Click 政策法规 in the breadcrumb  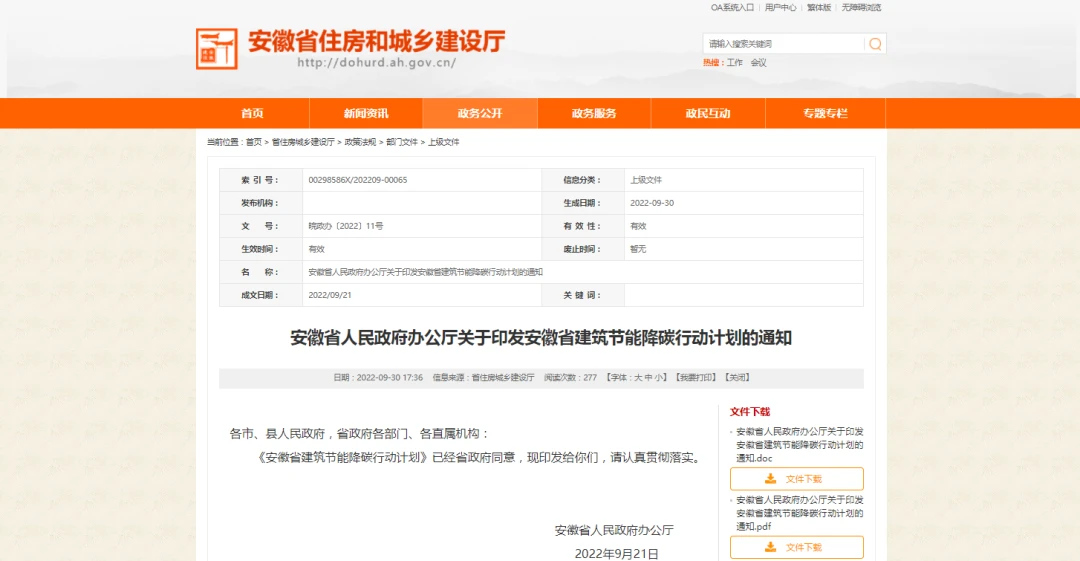point(360,142)
